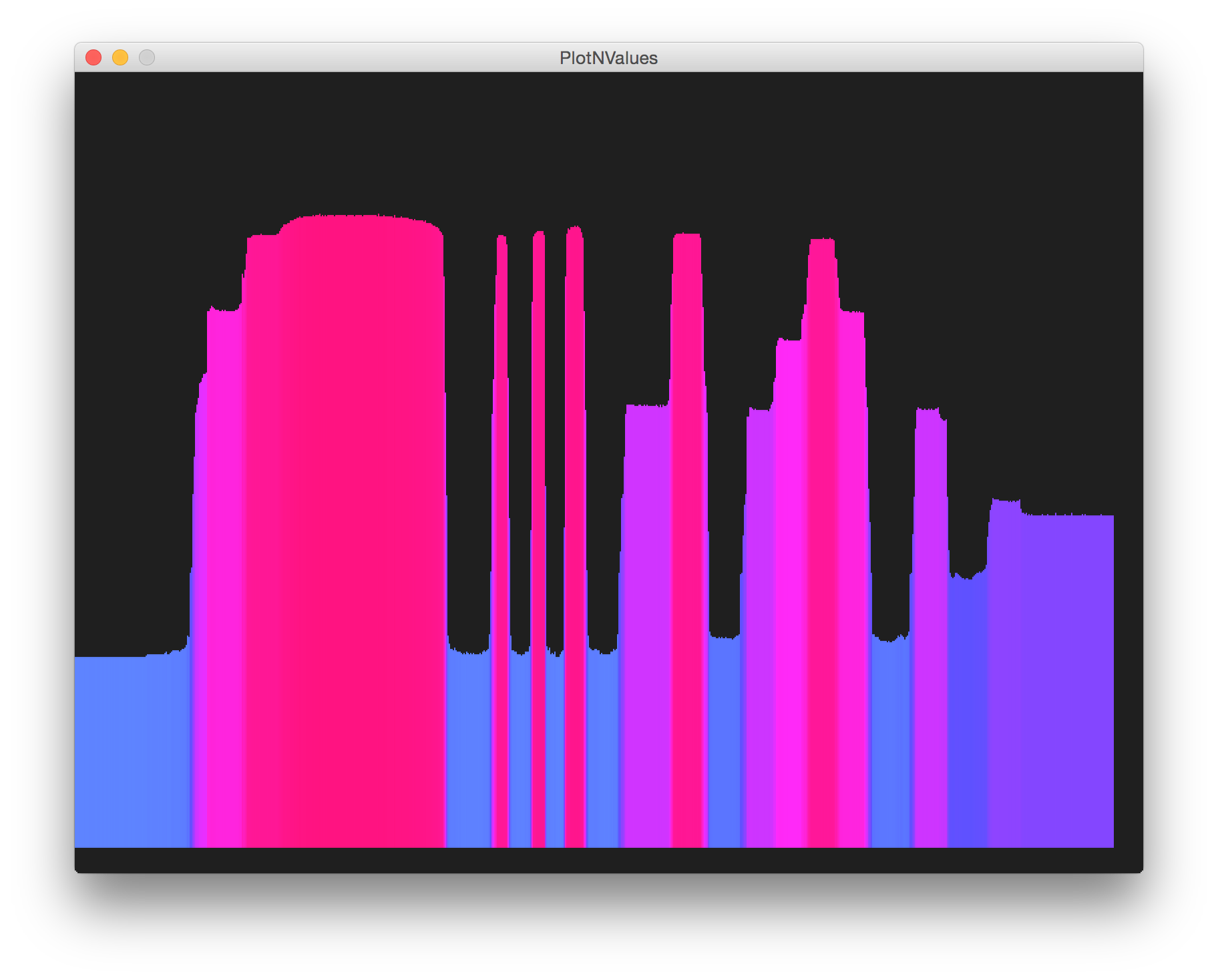
Task: Click the disabled gray zoom button
Action: [147, 58]
